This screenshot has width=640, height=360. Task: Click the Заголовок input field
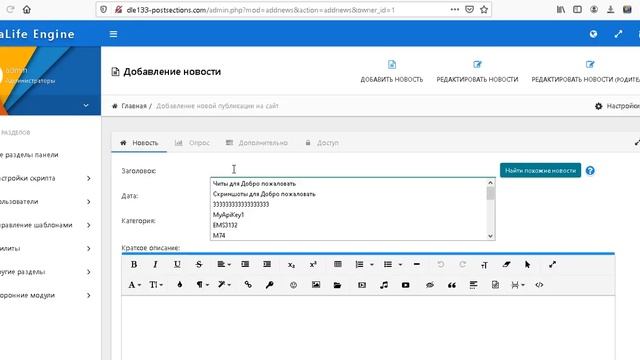coord(353,170)
